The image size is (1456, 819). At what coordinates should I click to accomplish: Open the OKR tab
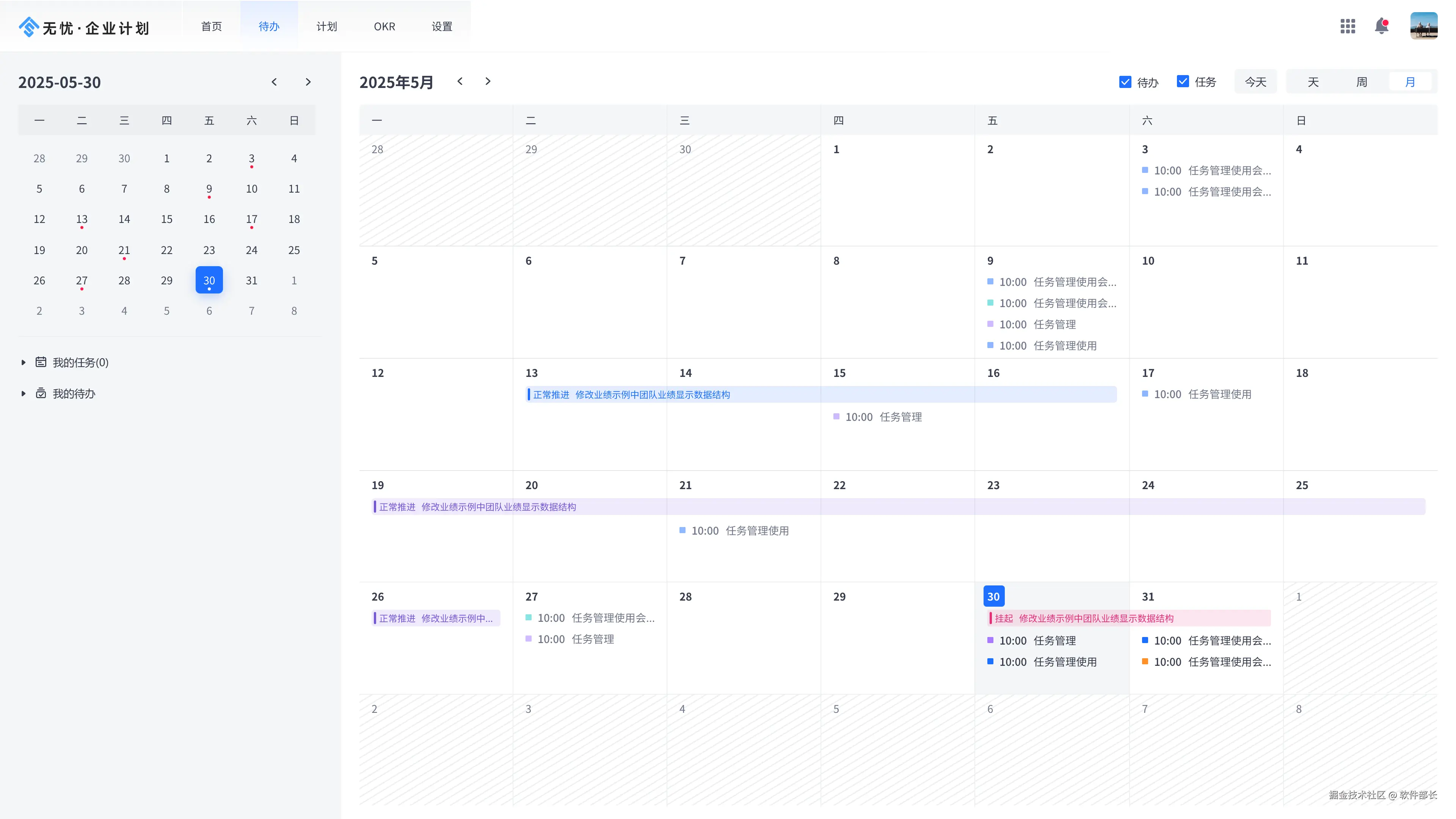pyautogui.click(x=384, y=27)
